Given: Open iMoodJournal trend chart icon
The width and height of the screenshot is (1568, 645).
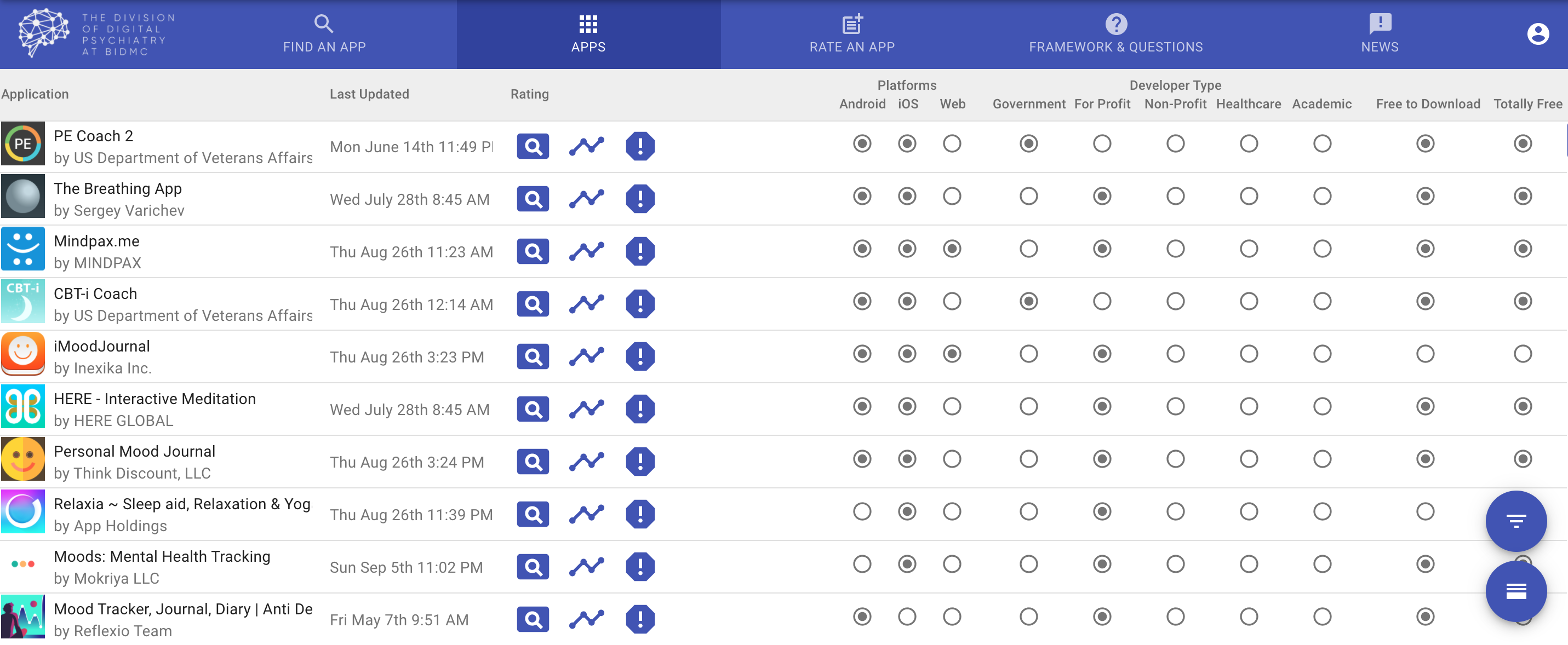Looking at the screenshot, I should coord(587,356).
